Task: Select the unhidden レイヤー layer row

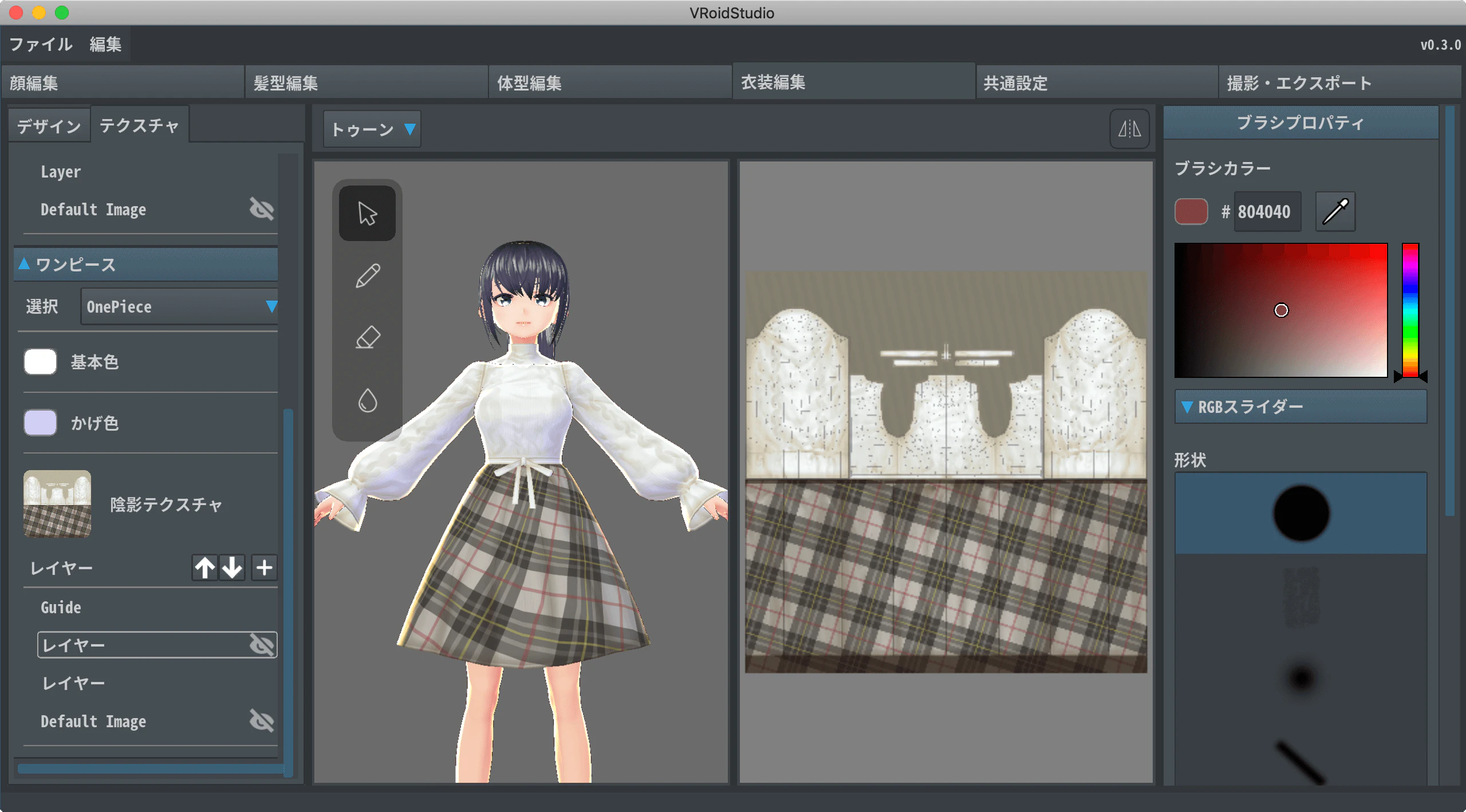Action: point(157,683)
